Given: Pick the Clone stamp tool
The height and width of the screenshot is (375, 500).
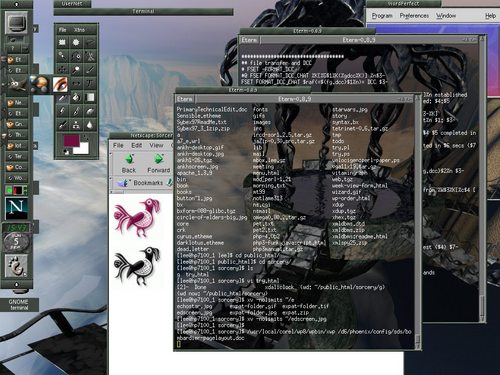Looking at the screenshot, I should tap(76, 125).
